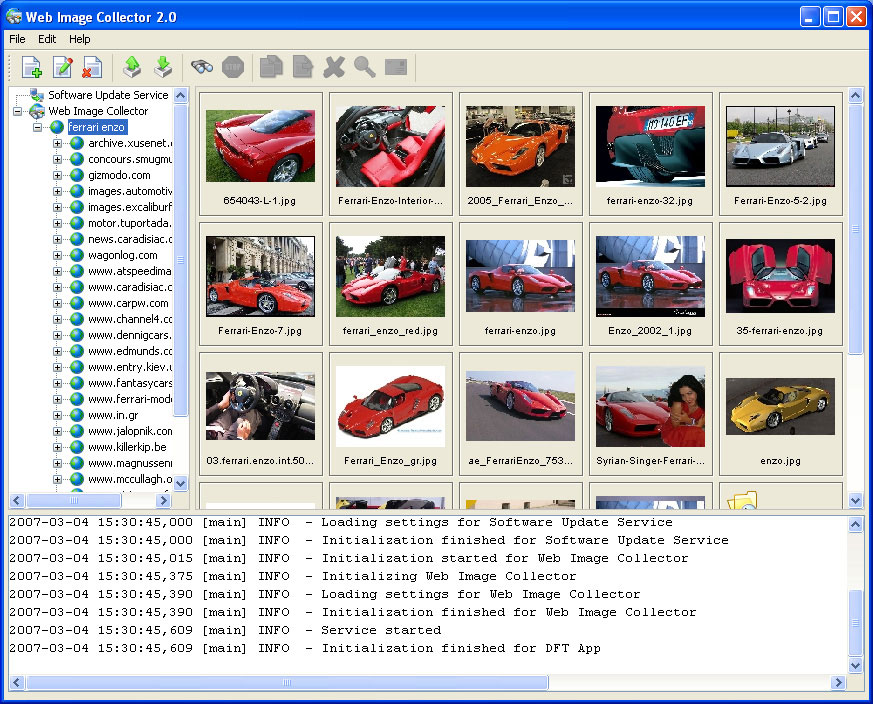Expand the wagonlog.com site node
Screen dimensions: 873x704
[x=58, y=256]
